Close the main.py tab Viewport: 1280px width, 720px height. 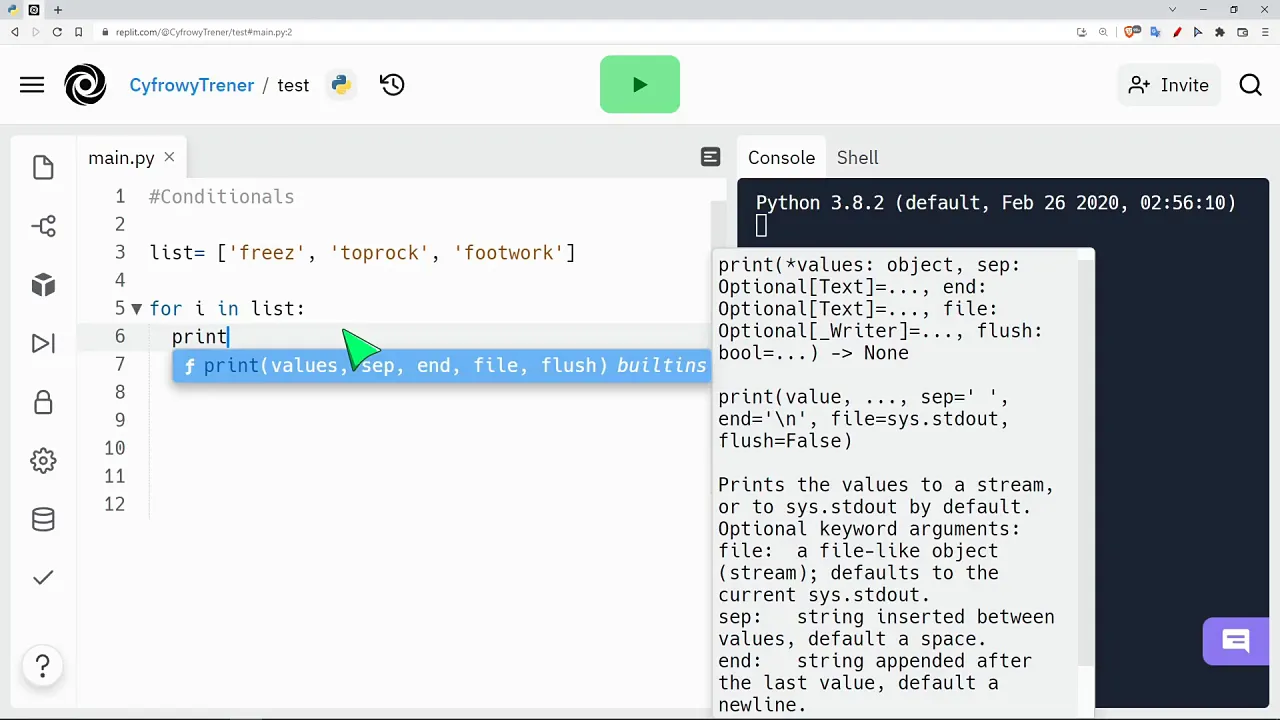(169, 157)
